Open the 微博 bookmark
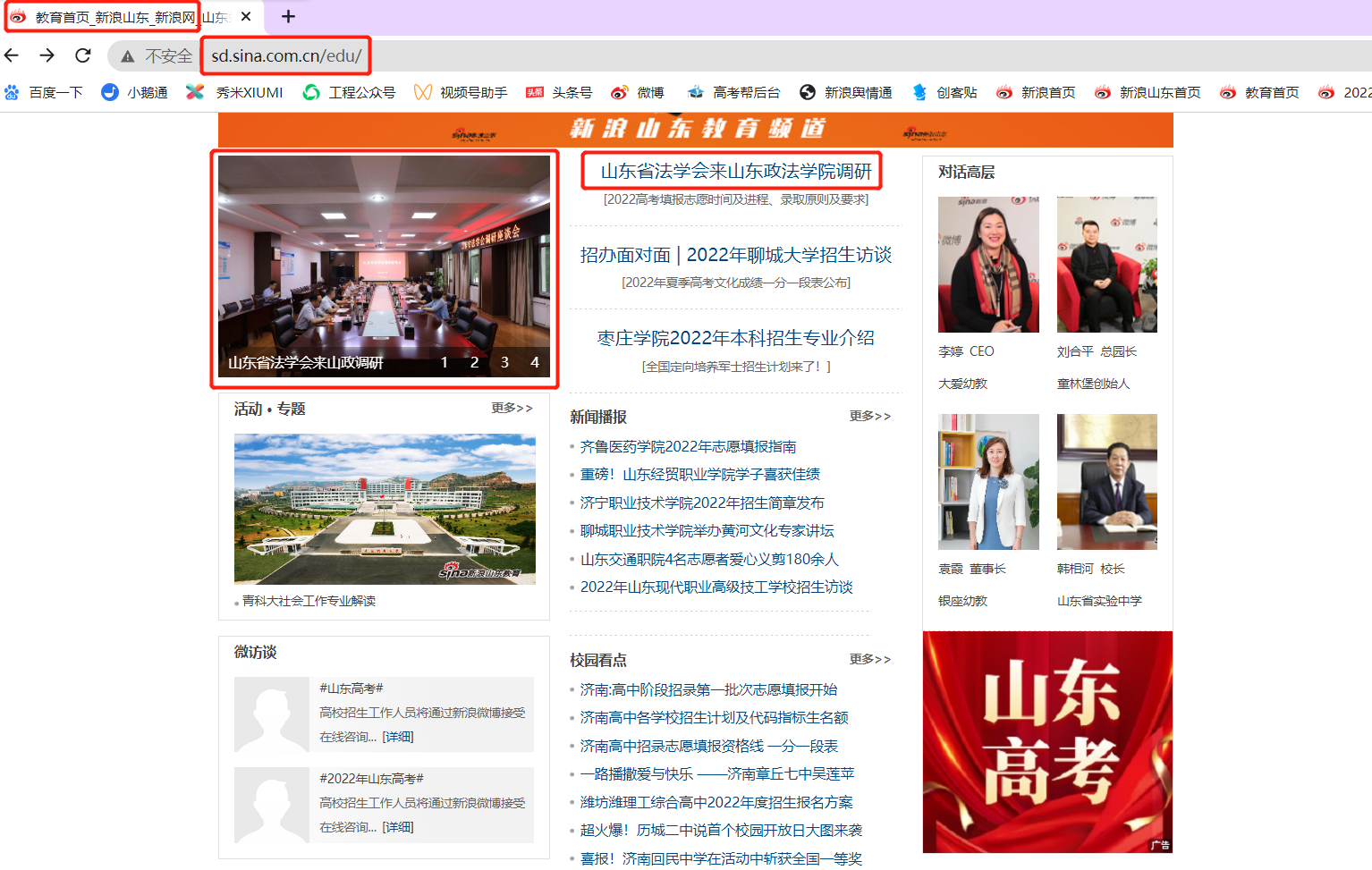This screenshot has width=1372, height=870. point(638,92)
